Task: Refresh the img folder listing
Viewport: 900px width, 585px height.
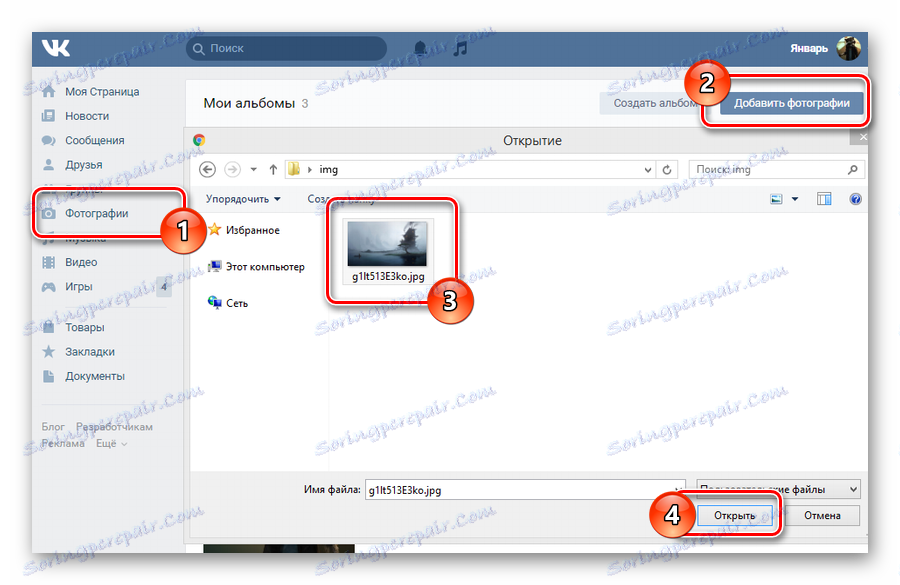Action: pyautogui.click(x=667, y=170)
